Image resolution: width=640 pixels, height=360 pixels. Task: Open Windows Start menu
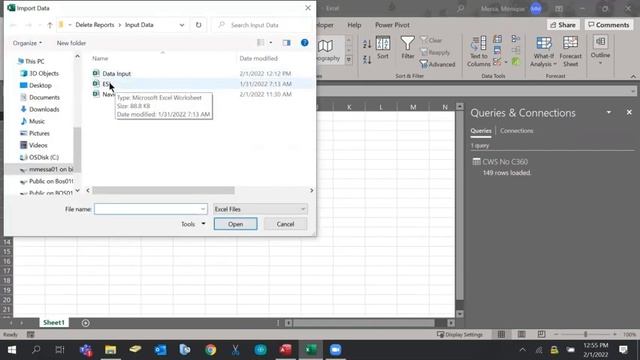tap(11, 350)
